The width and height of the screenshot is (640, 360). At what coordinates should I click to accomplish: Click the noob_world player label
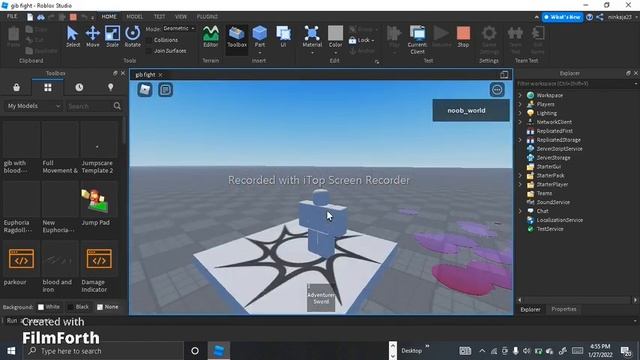click(471, 110)
